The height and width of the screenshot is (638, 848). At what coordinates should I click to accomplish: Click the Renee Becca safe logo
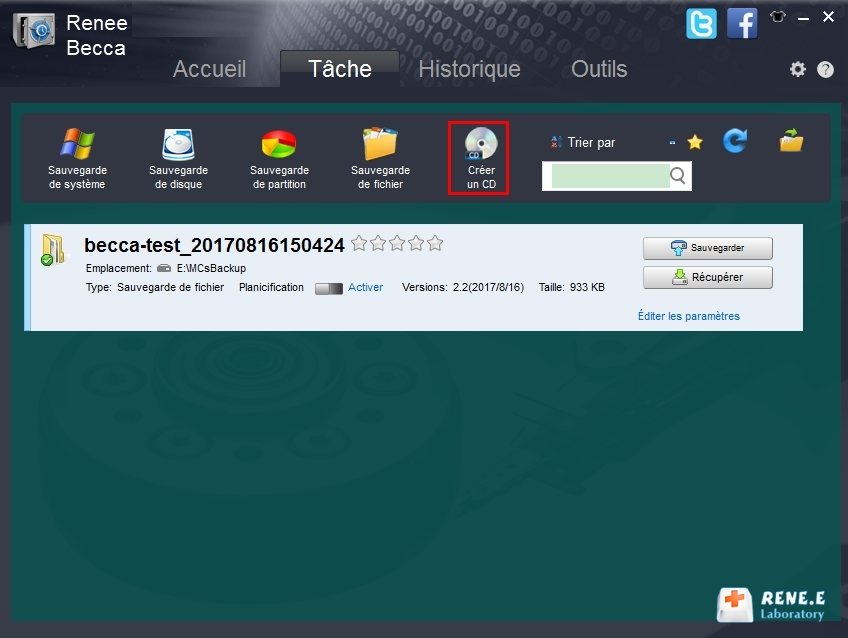tap(34, 30)
